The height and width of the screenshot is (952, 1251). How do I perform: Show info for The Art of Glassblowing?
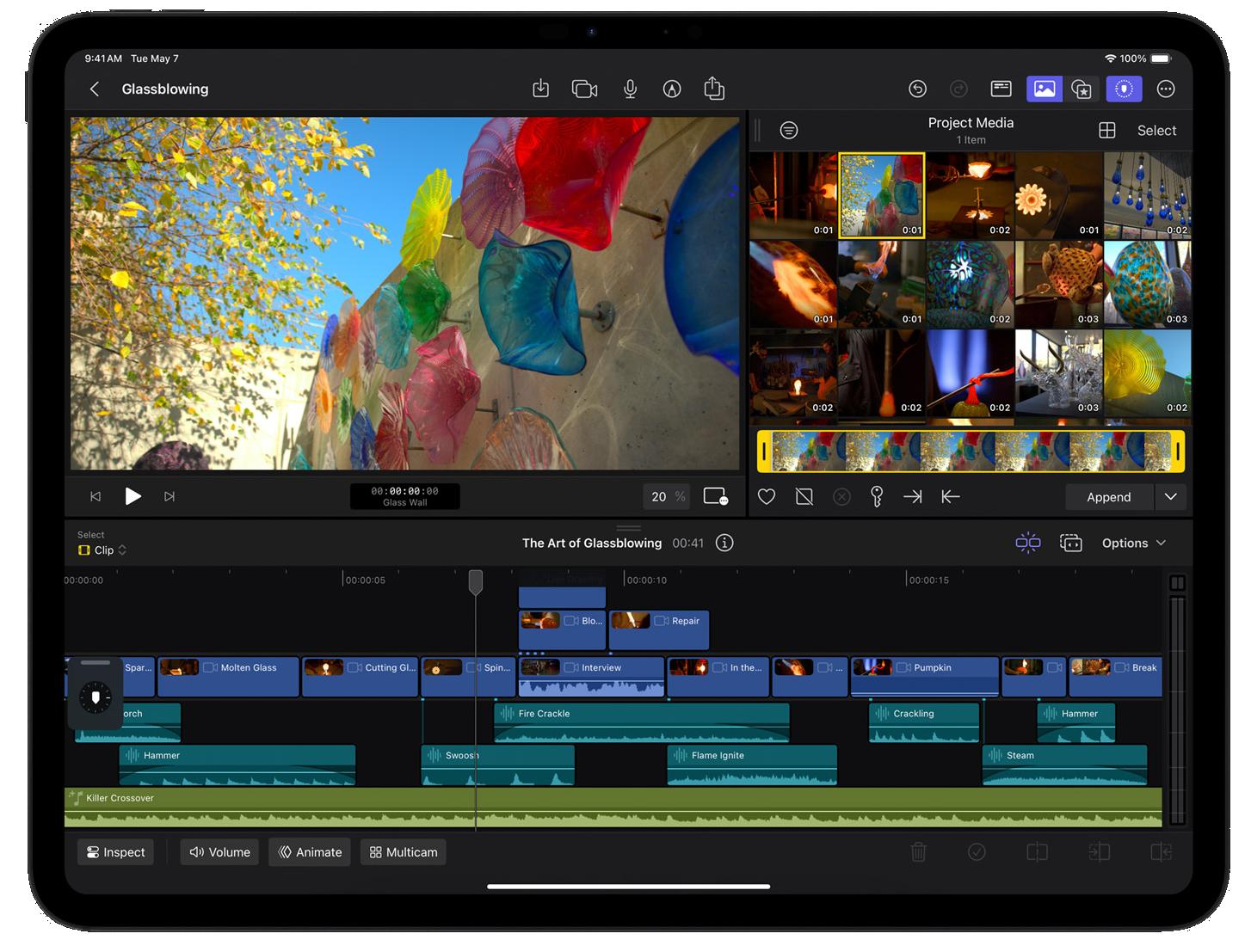coord(724,543)
